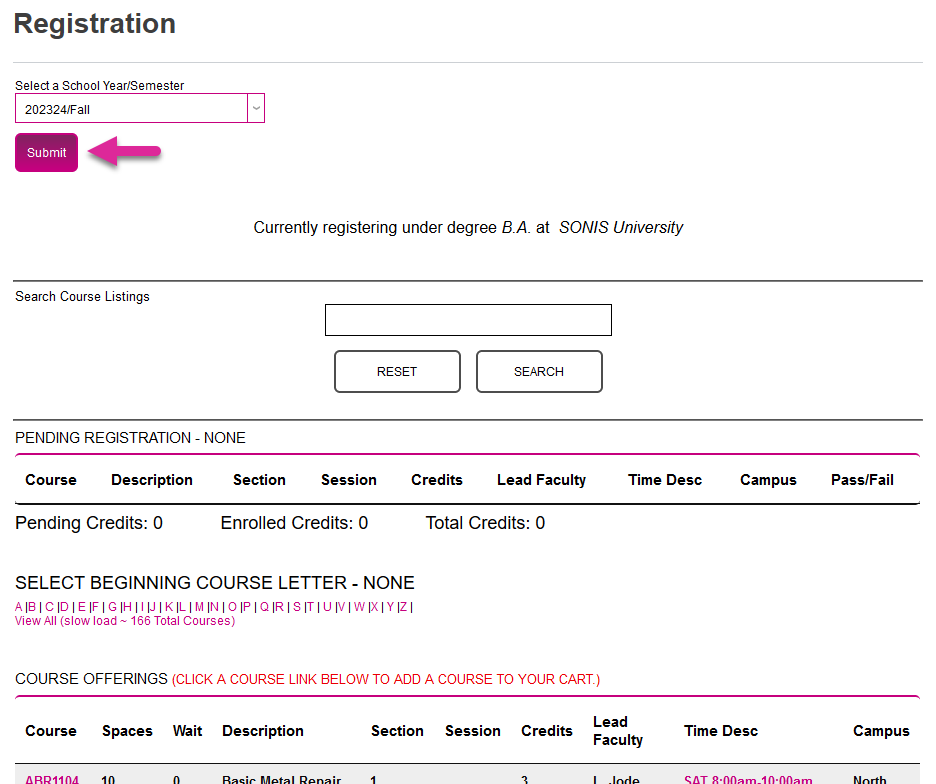The image size is (936, 784).
Task: Click the Registration page heading
Action: (x=94, y=23)
